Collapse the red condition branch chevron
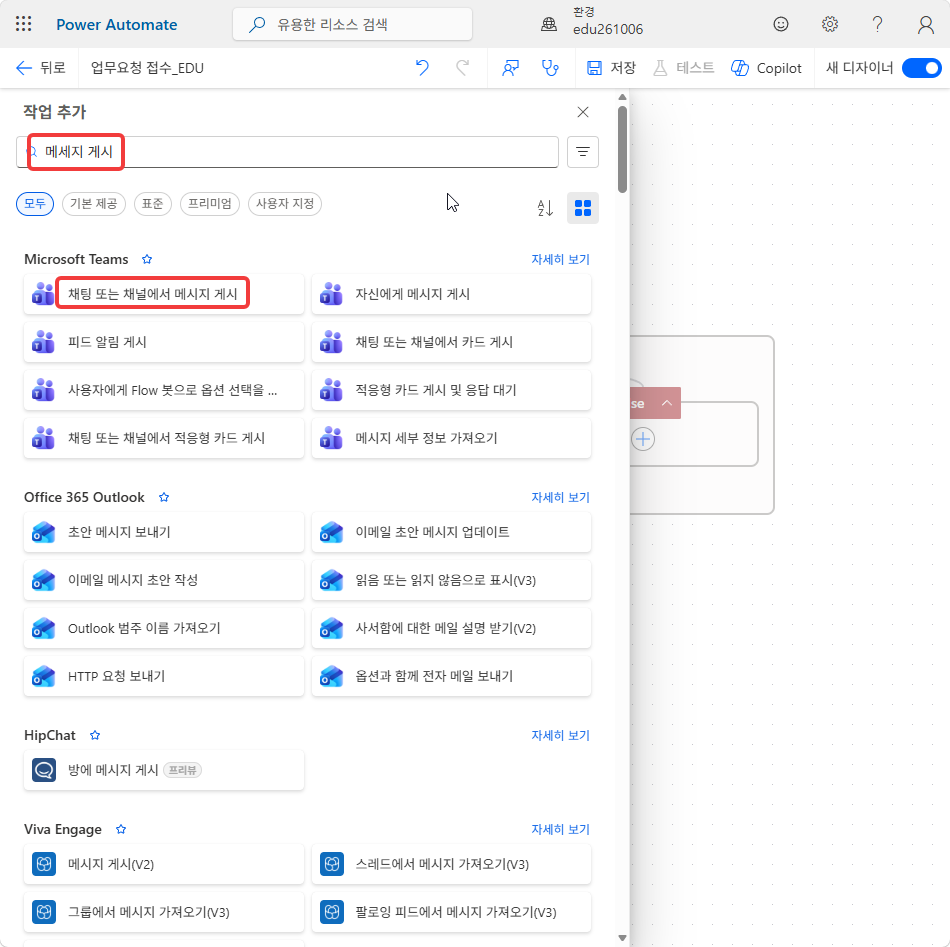The image size is (950, 947). click(666, 403)
